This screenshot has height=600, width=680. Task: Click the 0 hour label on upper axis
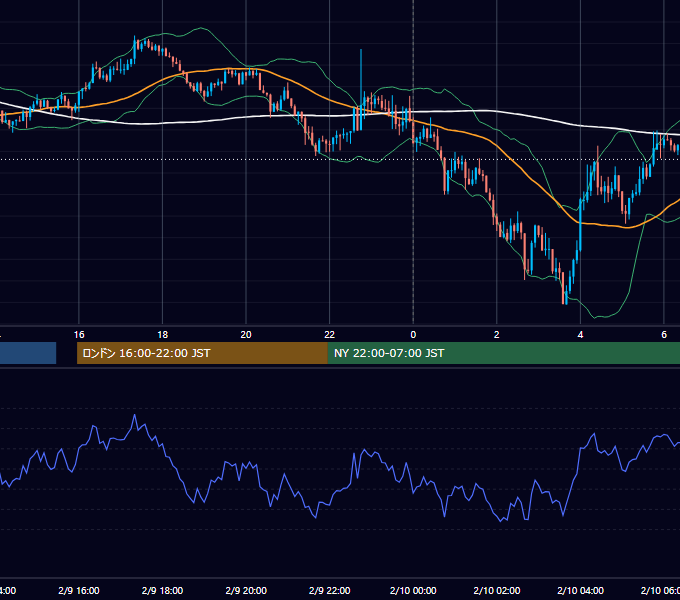pos(413,335)
